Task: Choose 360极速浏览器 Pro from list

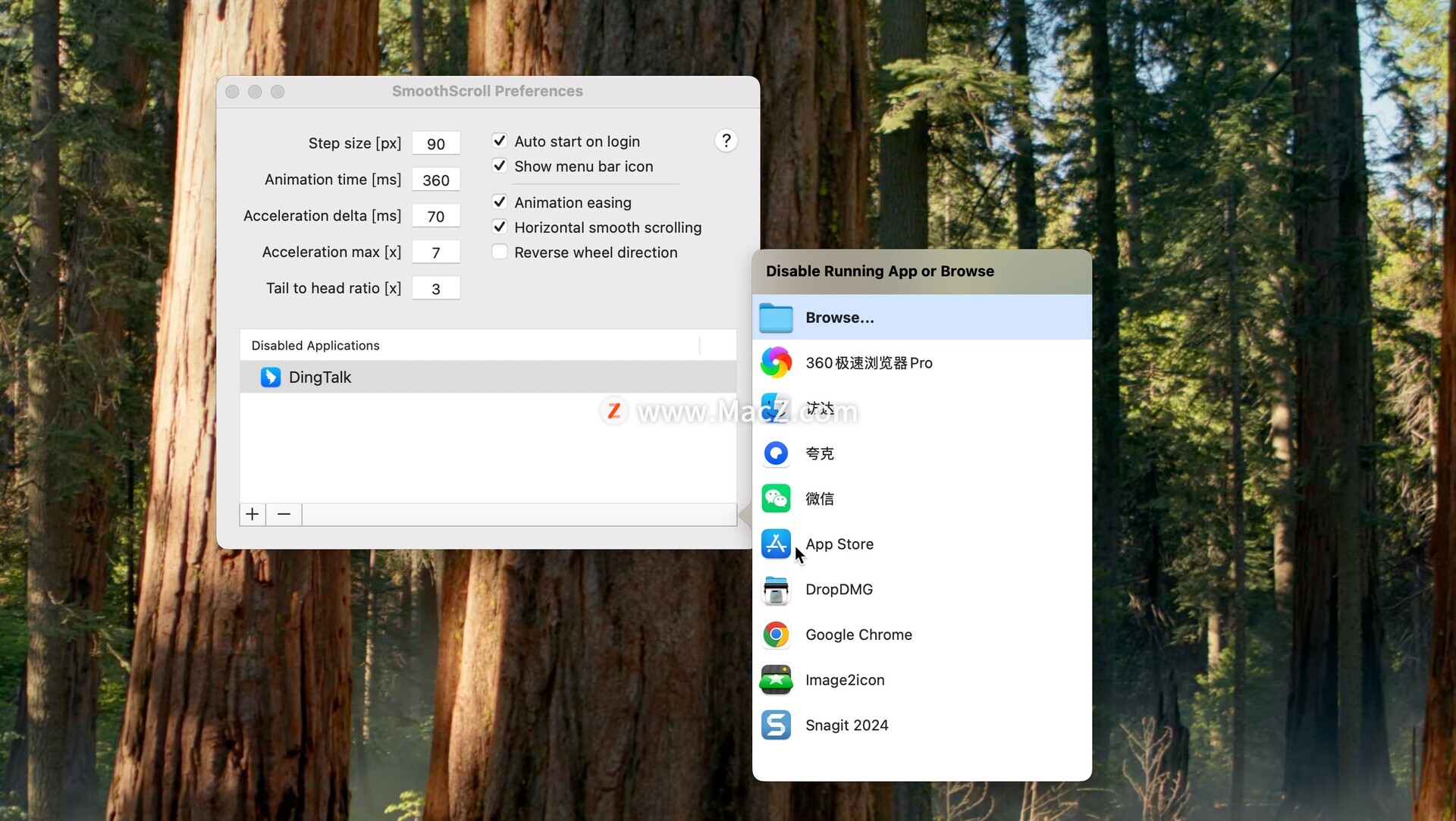Action: 869,363
